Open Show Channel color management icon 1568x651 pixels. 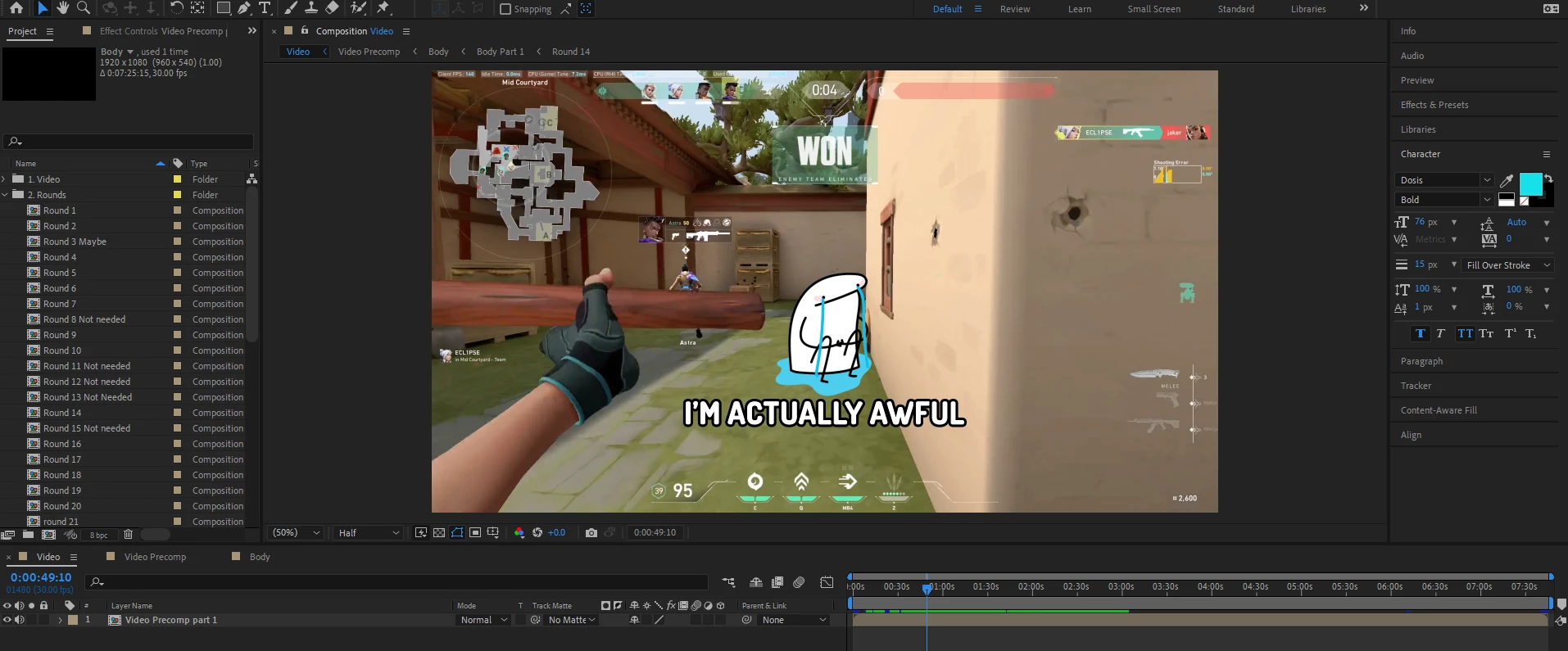pos(519,532)
